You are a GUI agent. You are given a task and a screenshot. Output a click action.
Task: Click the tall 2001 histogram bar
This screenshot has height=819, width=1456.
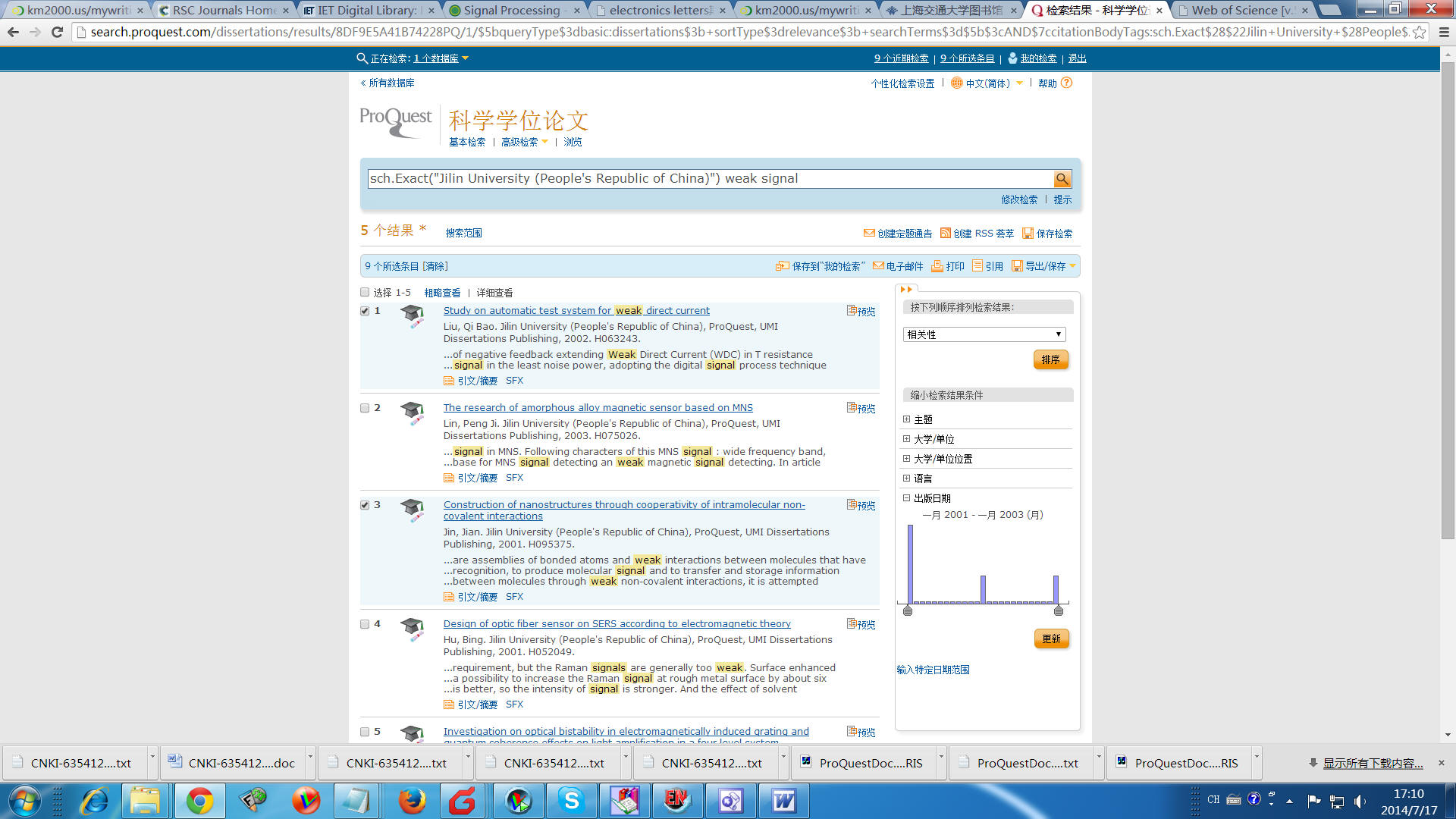click(x=910, y=564)
